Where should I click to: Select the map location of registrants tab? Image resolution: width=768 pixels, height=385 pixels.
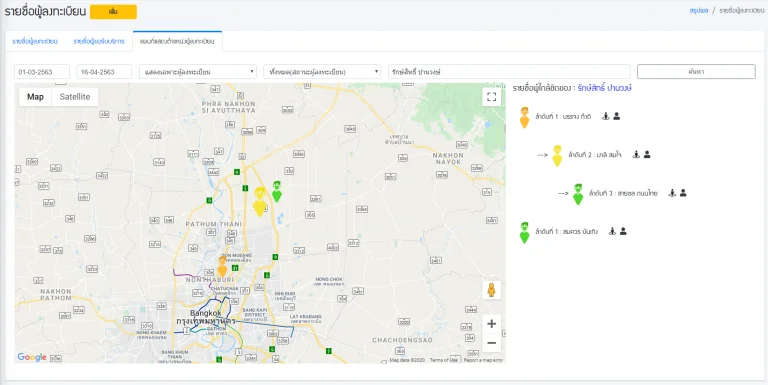[x=177, y=42]
